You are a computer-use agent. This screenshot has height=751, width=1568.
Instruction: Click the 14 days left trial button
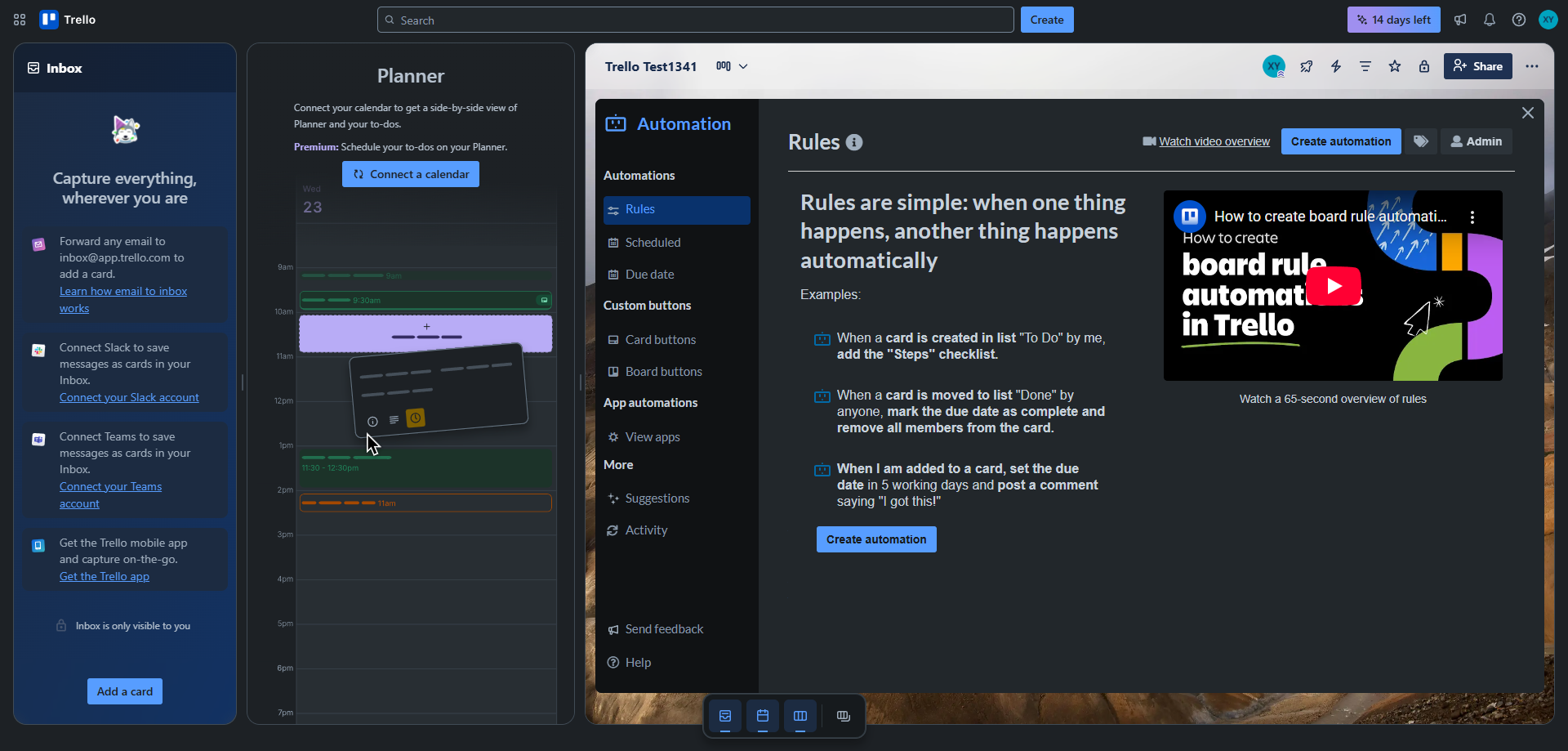pos(1394,20)
